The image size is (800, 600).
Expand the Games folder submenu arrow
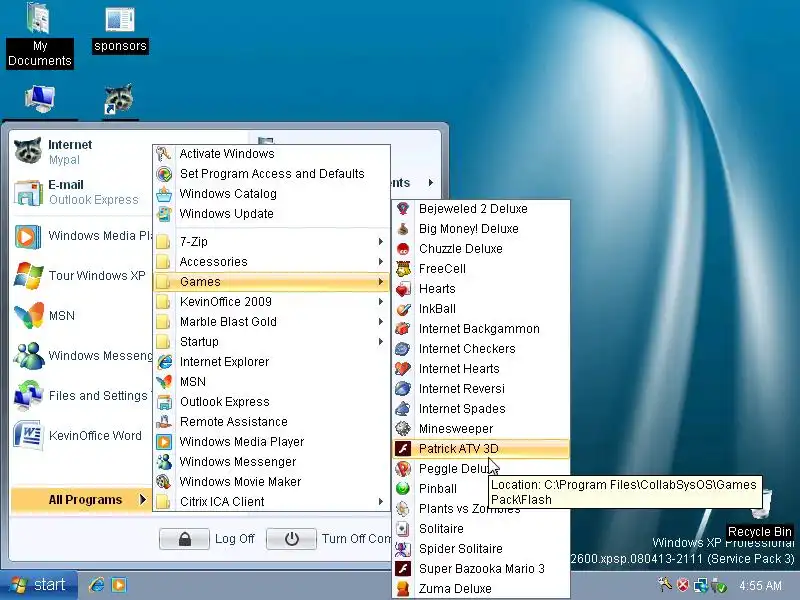[x=381, y=282]
